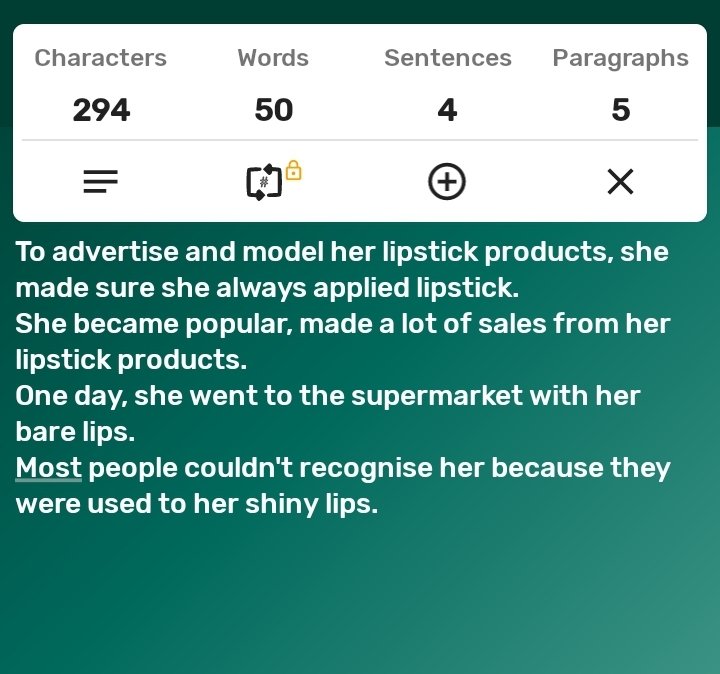Select the Characters statistic label

(x=101, y=58)
